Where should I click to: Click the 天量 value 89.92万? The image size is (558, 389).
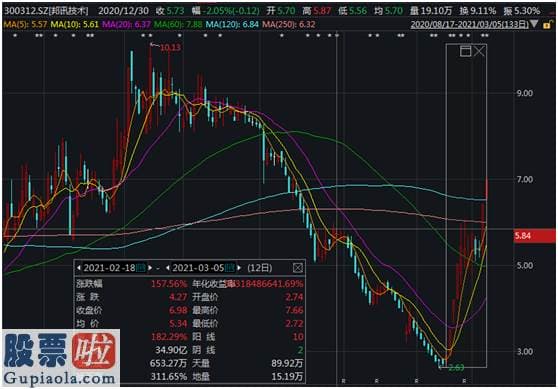point(287,363)
